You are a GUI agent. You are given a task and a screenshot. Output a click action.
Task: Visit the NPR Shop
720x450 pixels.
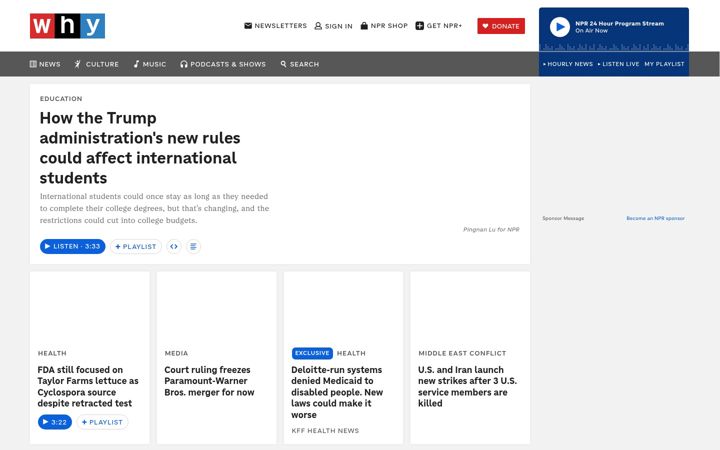[x=384, y=26]
